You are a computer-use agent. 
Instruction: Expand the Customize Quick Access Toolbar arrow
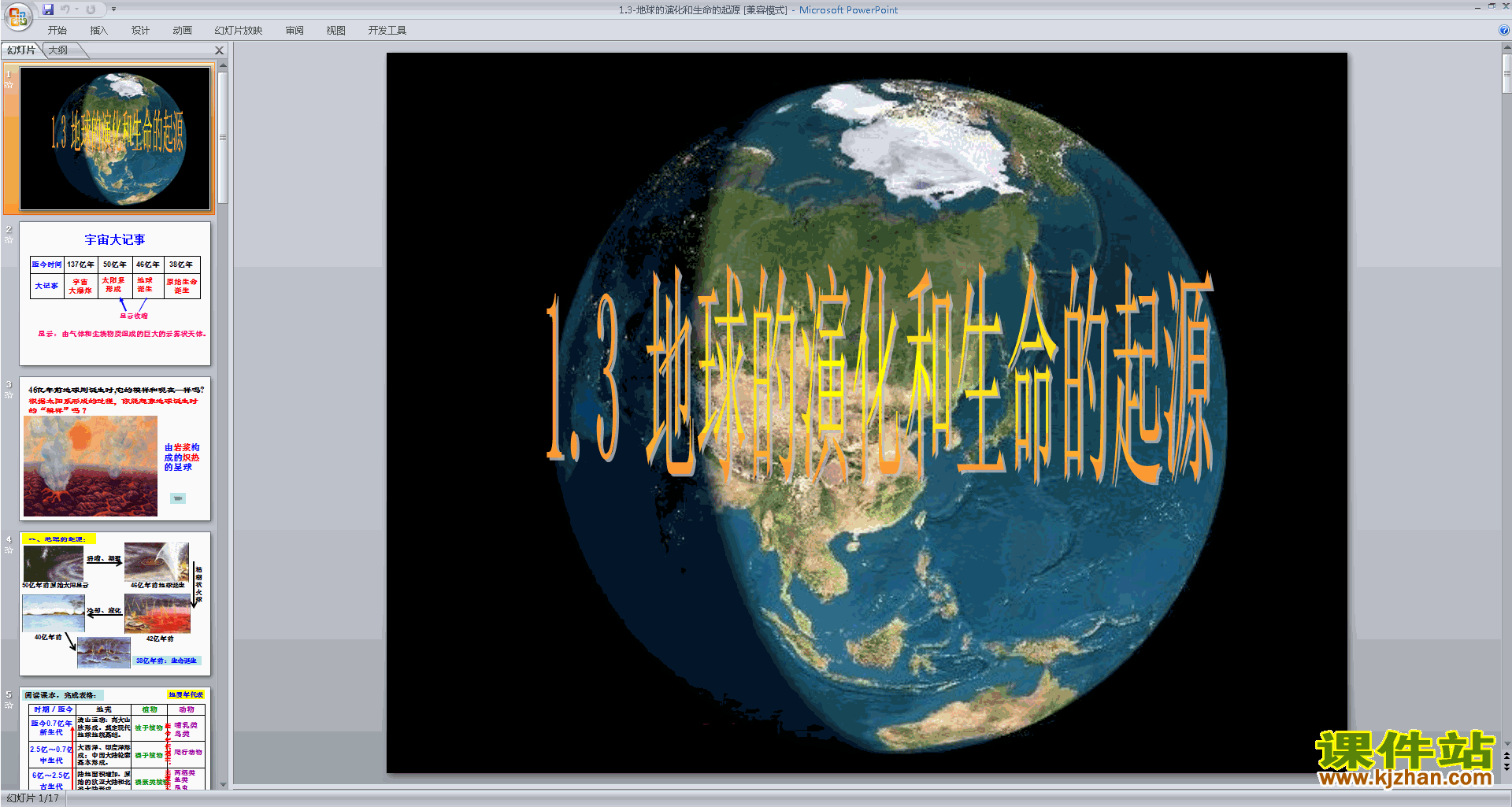point(113,9)
